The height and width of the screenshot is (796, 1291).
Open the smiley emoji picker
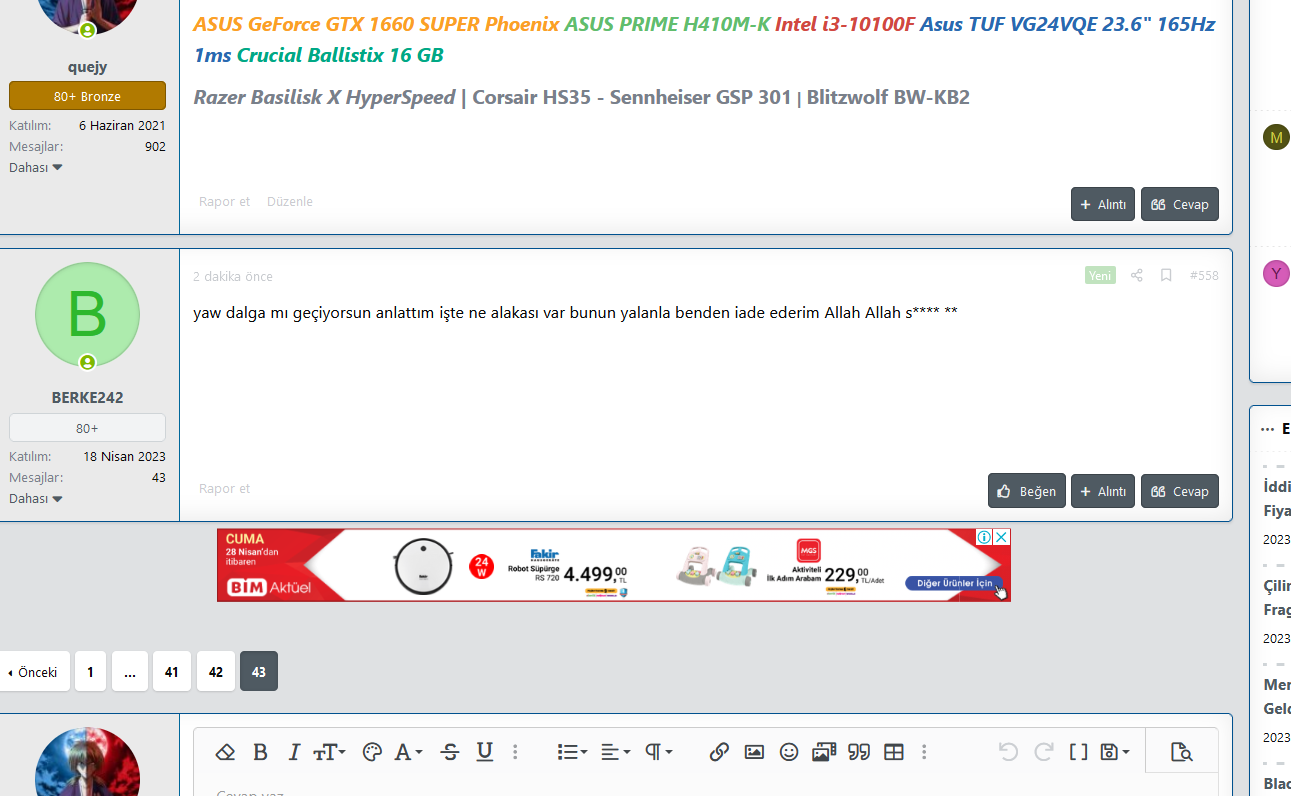coord(789,752)
